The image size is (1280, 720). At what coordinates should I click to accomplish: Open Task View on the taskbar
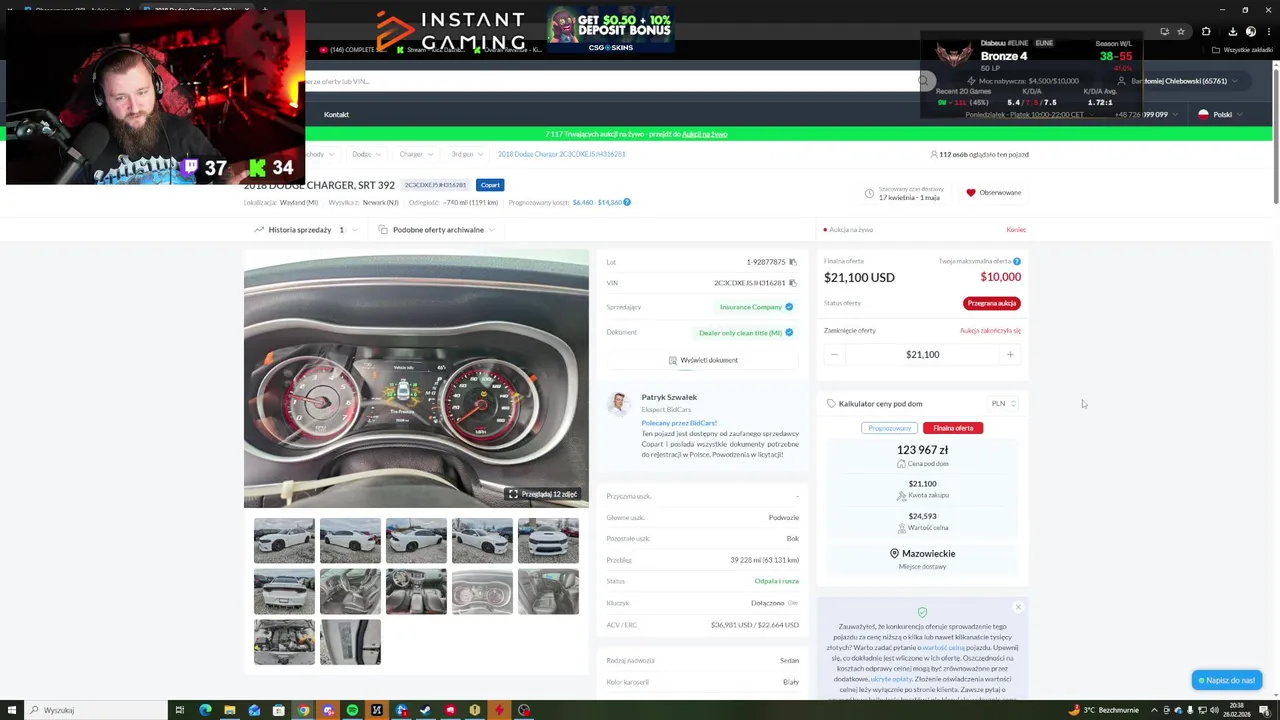(180, 710)
